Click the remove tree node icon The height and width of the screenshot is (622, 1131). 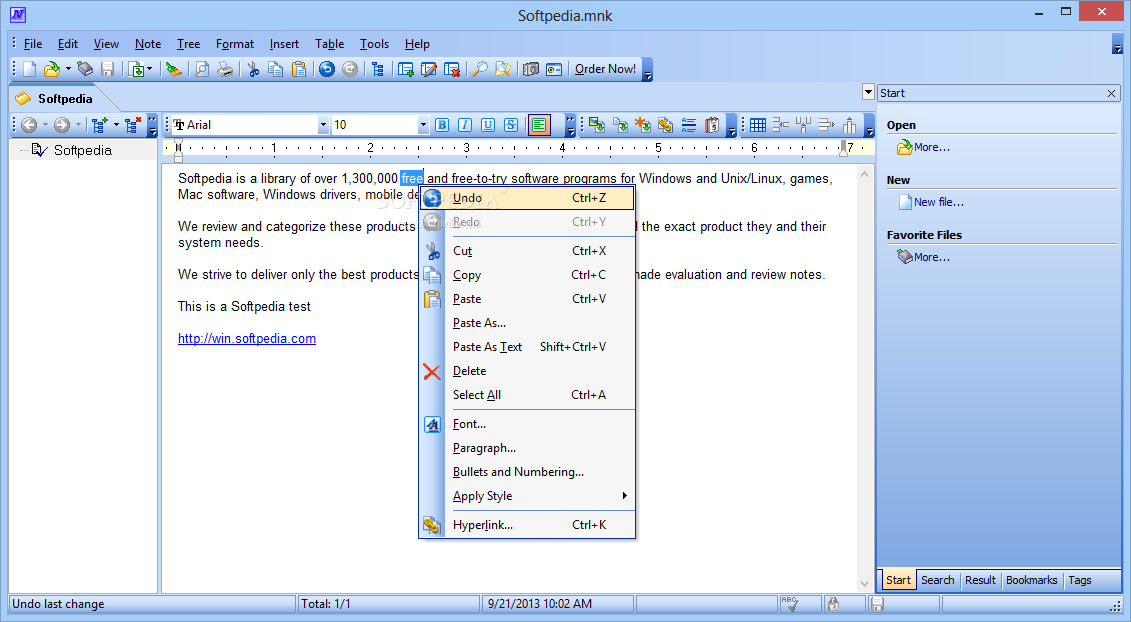coord(133,126)
